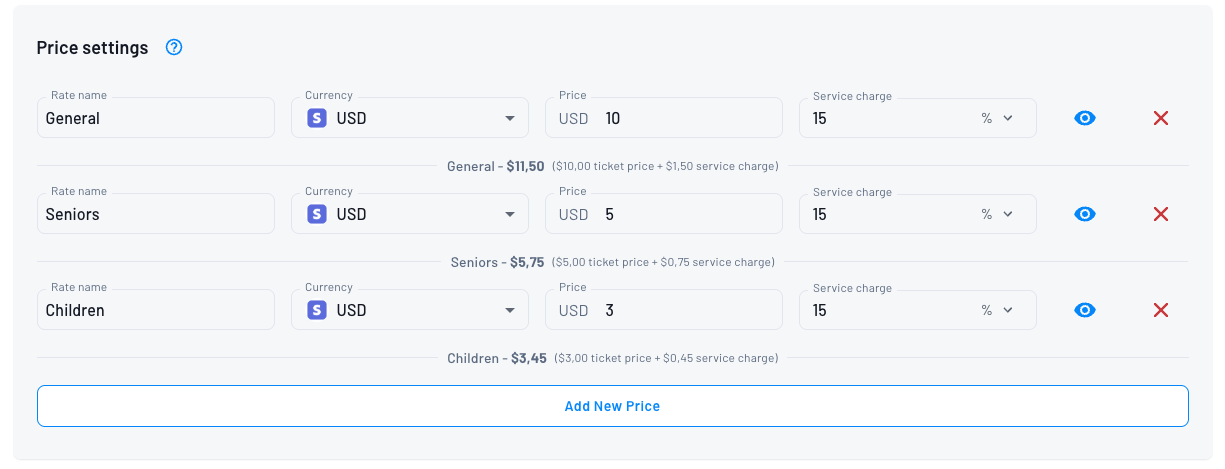Toggle visibility of the General rate
This screenshot has width=1225, height=469.
1085,118
